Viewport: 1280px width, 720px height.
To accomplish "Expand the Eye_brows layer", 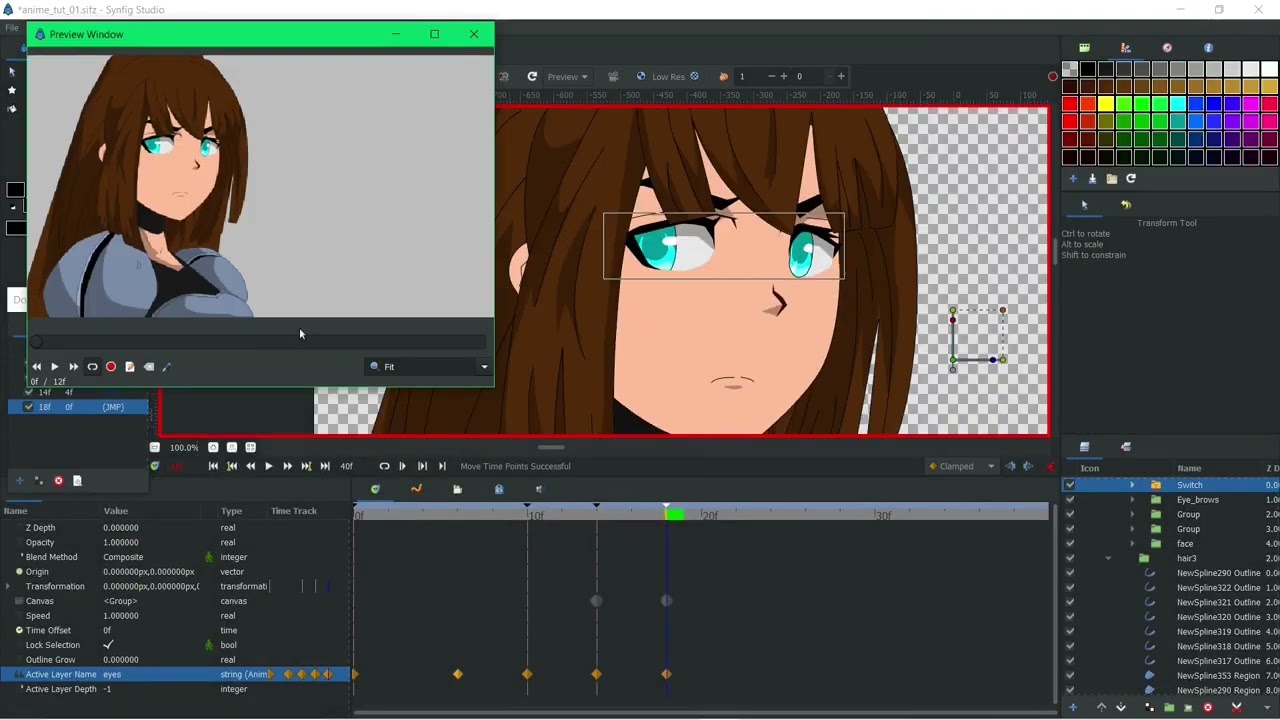I will click(x=1132, y=500).
